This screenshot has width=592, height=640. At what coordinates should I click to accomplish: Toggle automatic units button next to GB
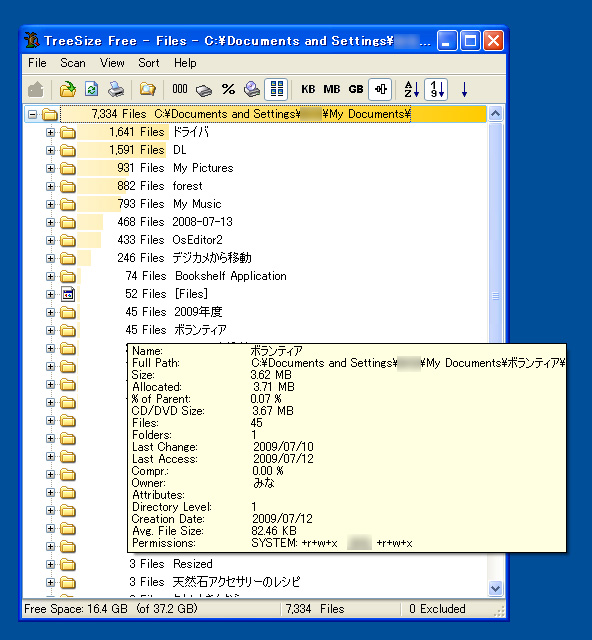[381, 89]
